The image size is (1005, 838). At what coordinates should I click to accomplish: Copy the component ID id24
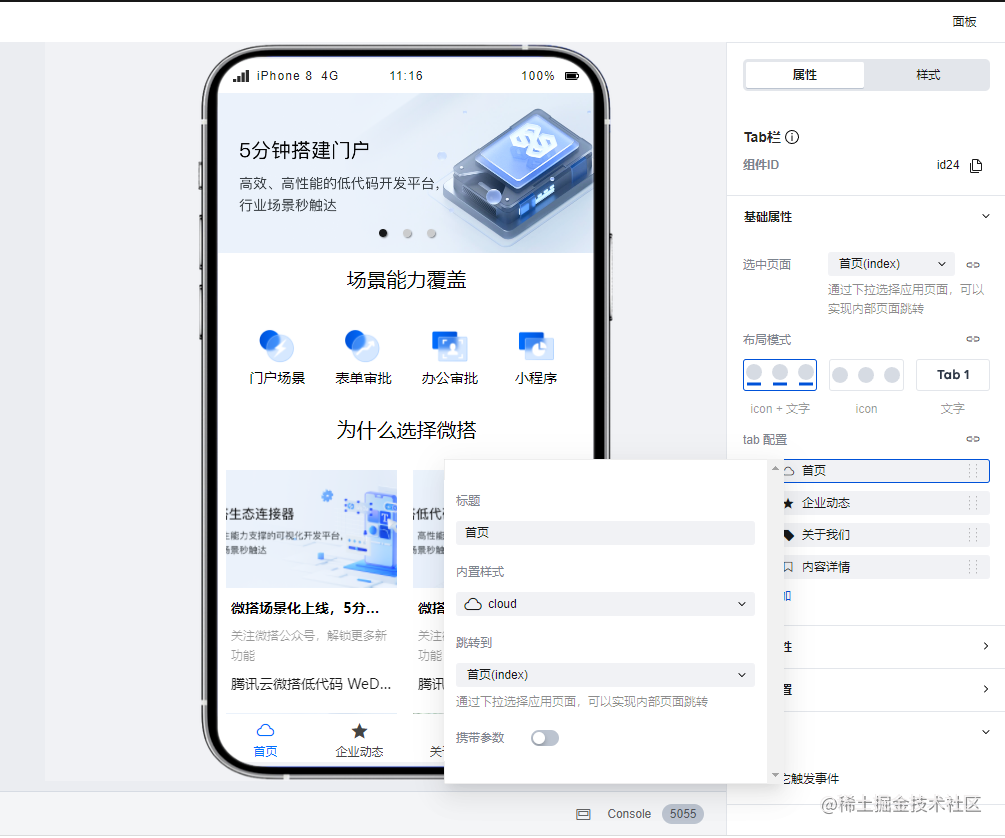(x=976, y=165)
